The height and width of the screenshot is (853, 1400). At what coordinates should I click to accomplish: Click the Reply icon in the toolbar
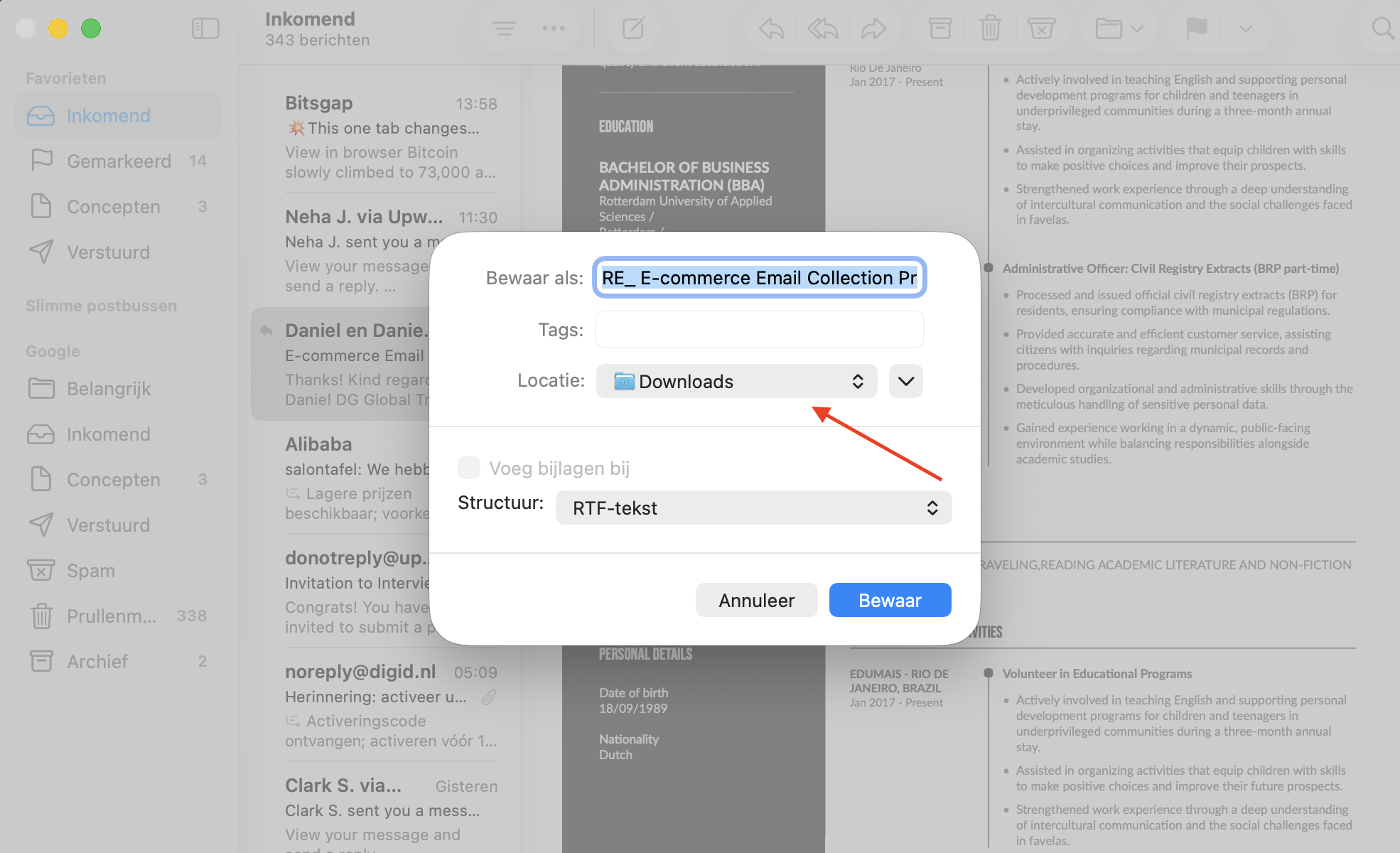770,28
